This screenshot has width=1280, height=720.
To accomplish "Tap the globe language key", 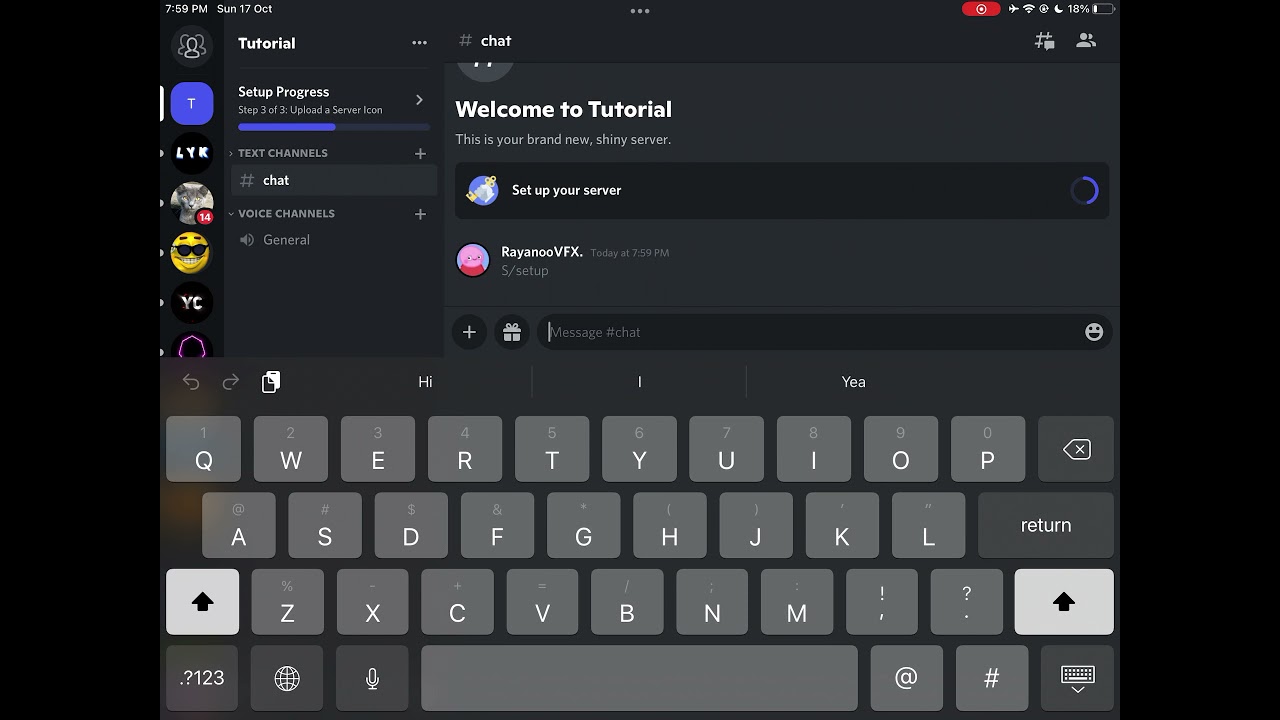I will [x=287, y=678].
